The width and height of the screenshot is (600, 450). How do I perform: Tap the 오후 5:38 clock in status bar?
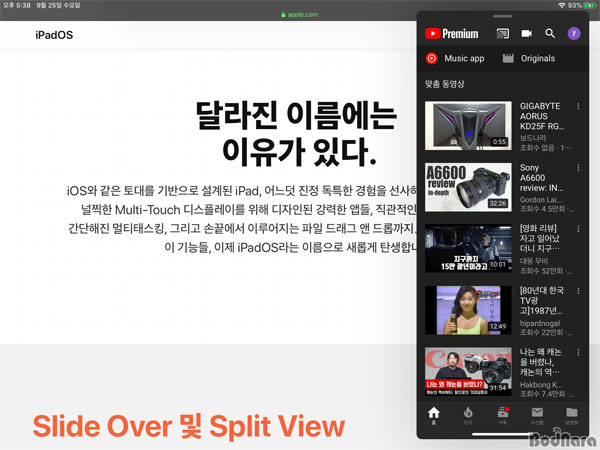(16, 5)
